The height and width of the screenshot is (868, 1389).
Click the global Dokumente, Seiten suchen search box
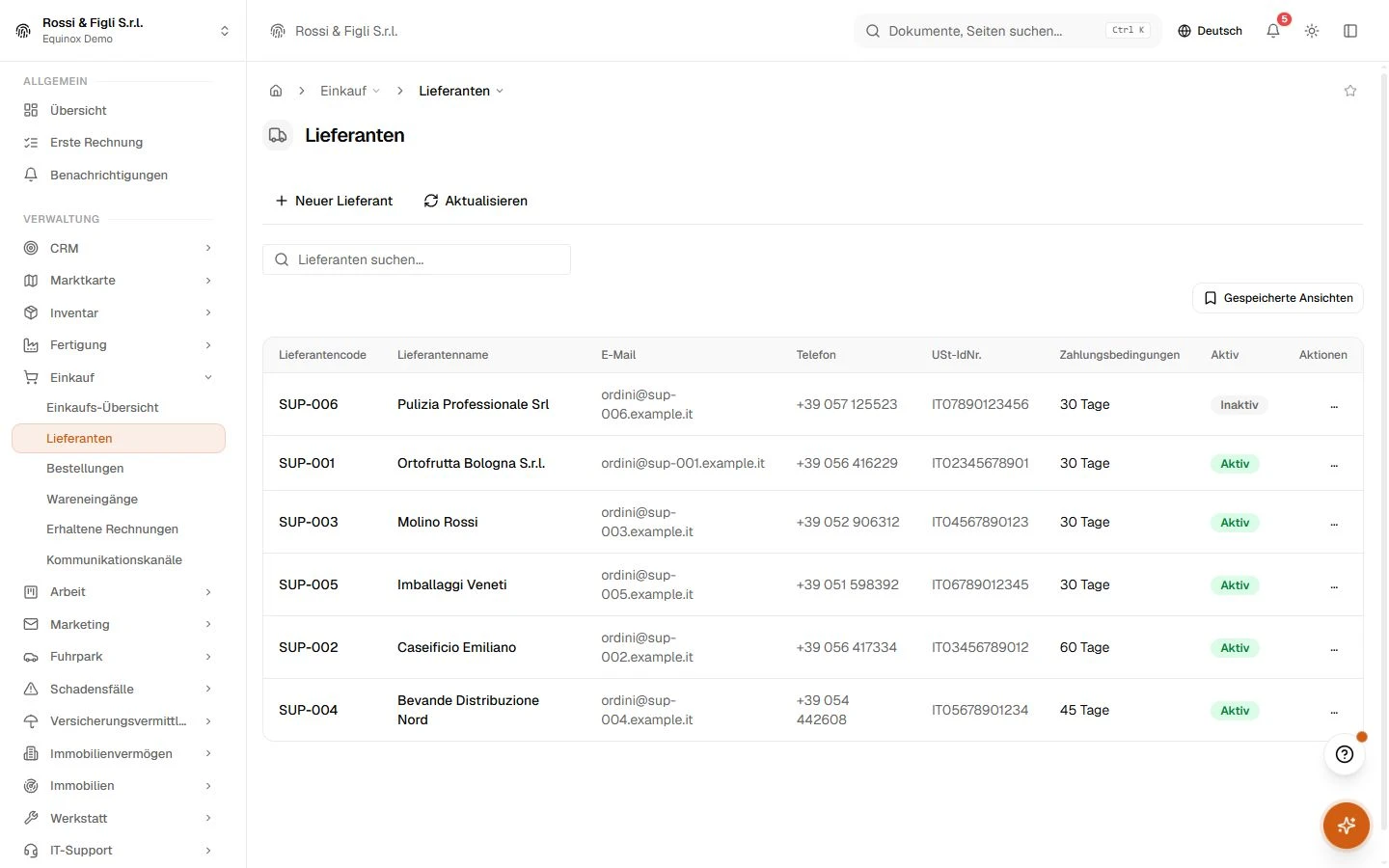[x=1008, y=31]
